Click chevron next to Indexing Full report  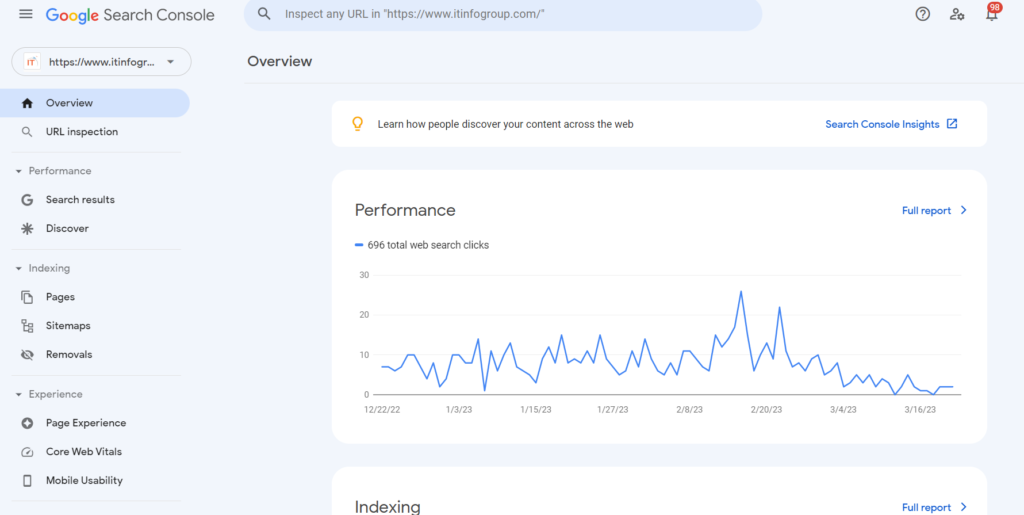point(963,507)
